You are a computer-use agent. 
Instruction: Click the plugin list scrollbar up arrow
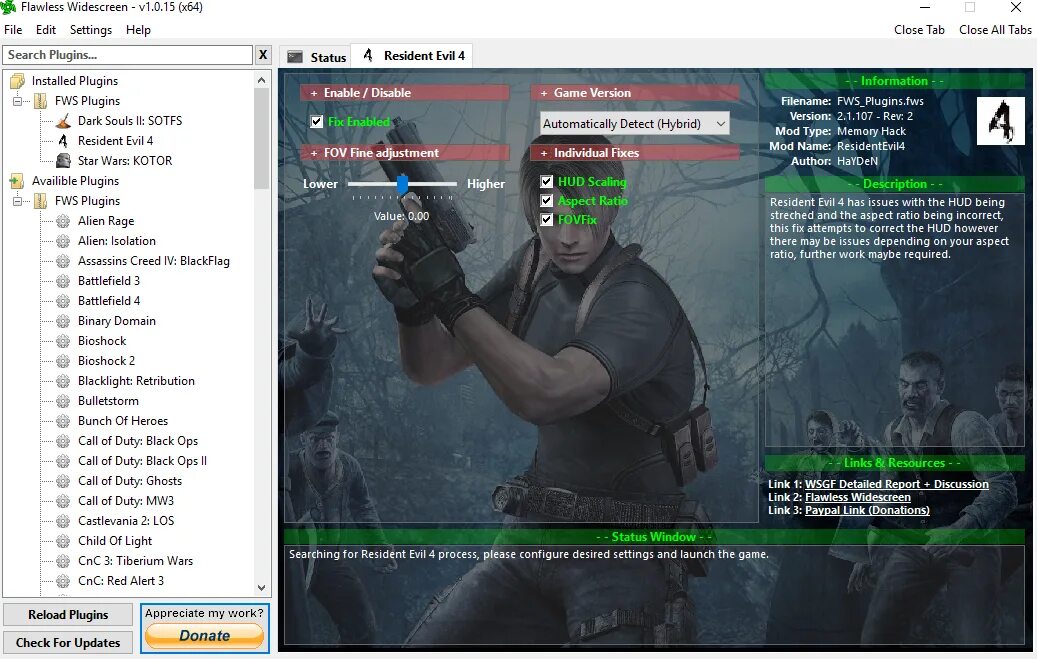261,80
